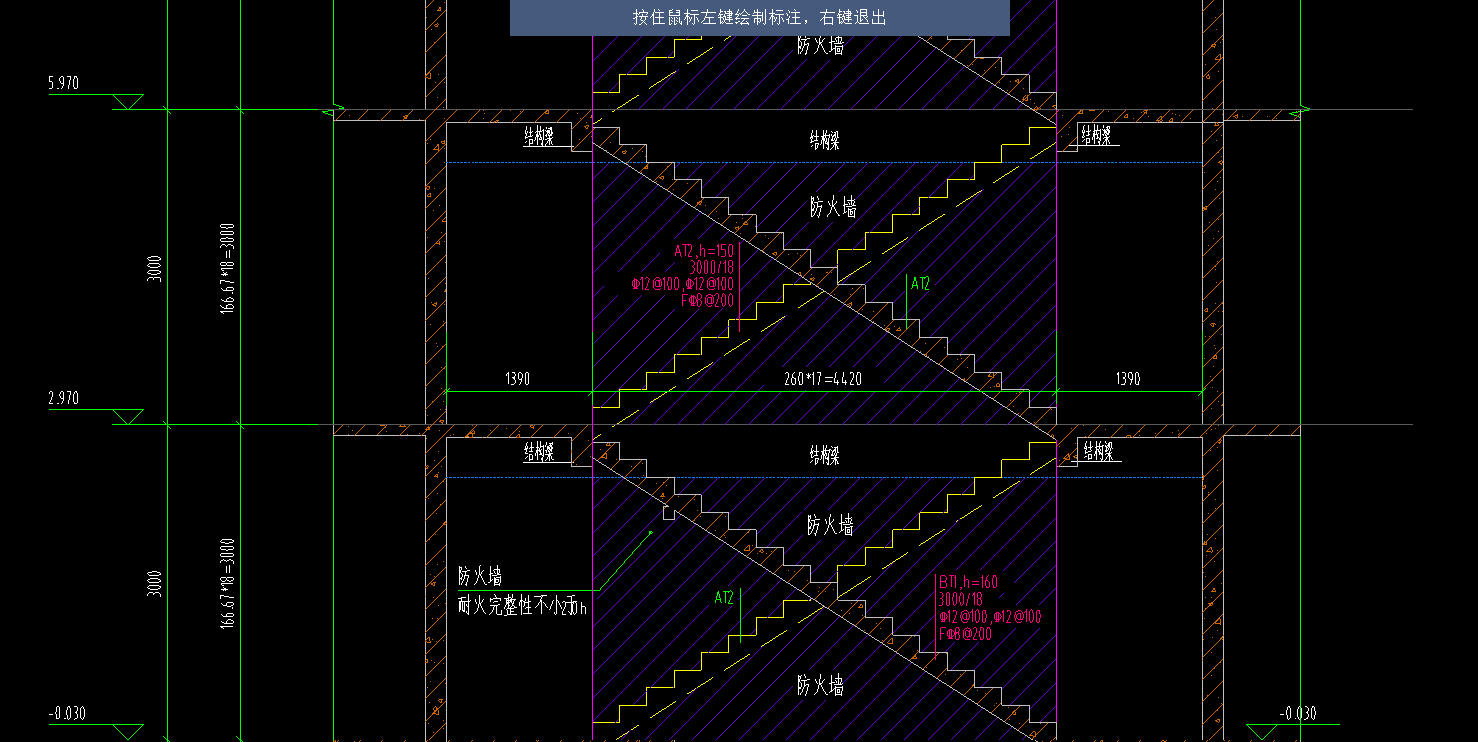Click the green 'AT2' tag on the lower flight
This screenshot has height=742, width=1478.
pos(725,598)
